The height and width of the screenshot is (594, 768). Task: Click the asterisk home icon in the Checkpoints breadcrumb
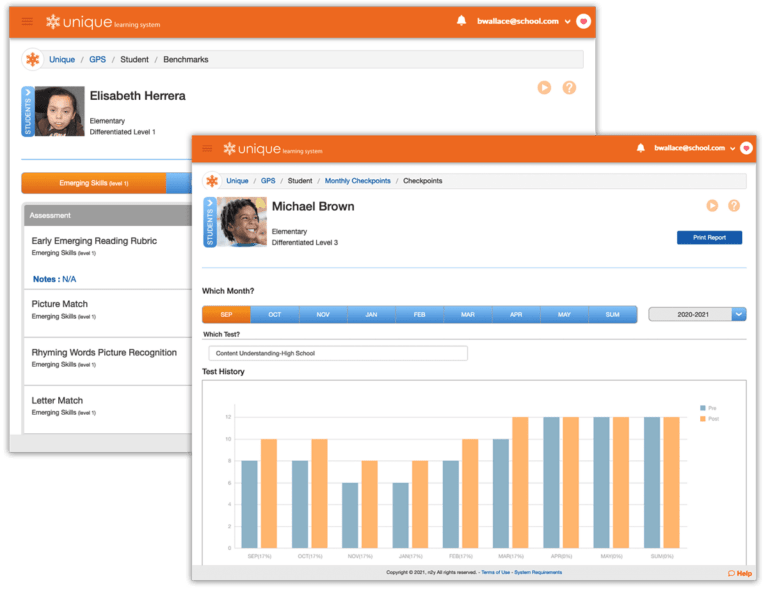(x=211, y=181)
